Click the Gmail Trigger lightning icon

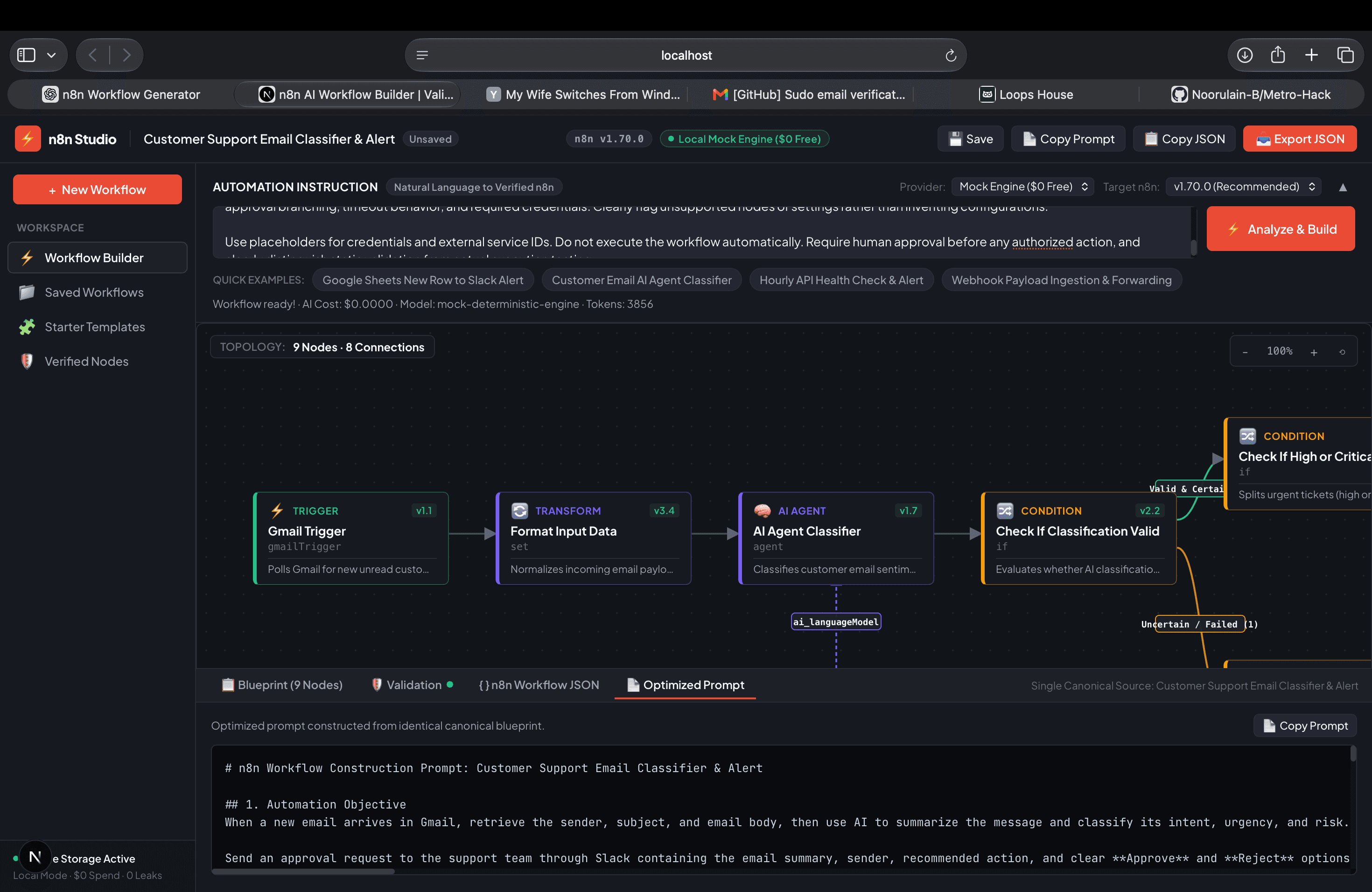pyautogui.click(x=277, y=510)
